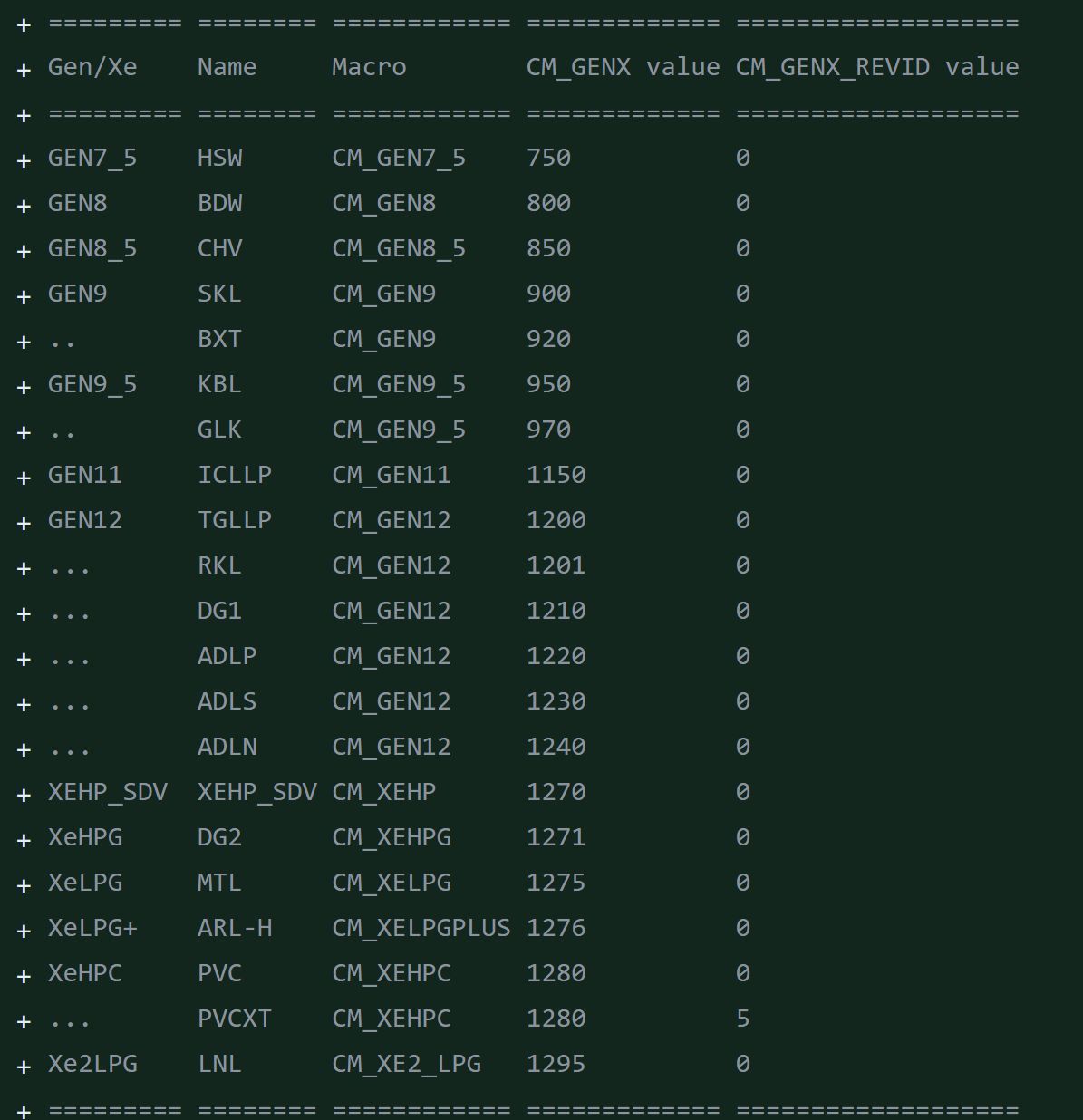The width and height of the screenshot is (1083, 1120).
Task: Click the plus marker on the HSW row
Action: pyautogui.click(x=24, y=160)
